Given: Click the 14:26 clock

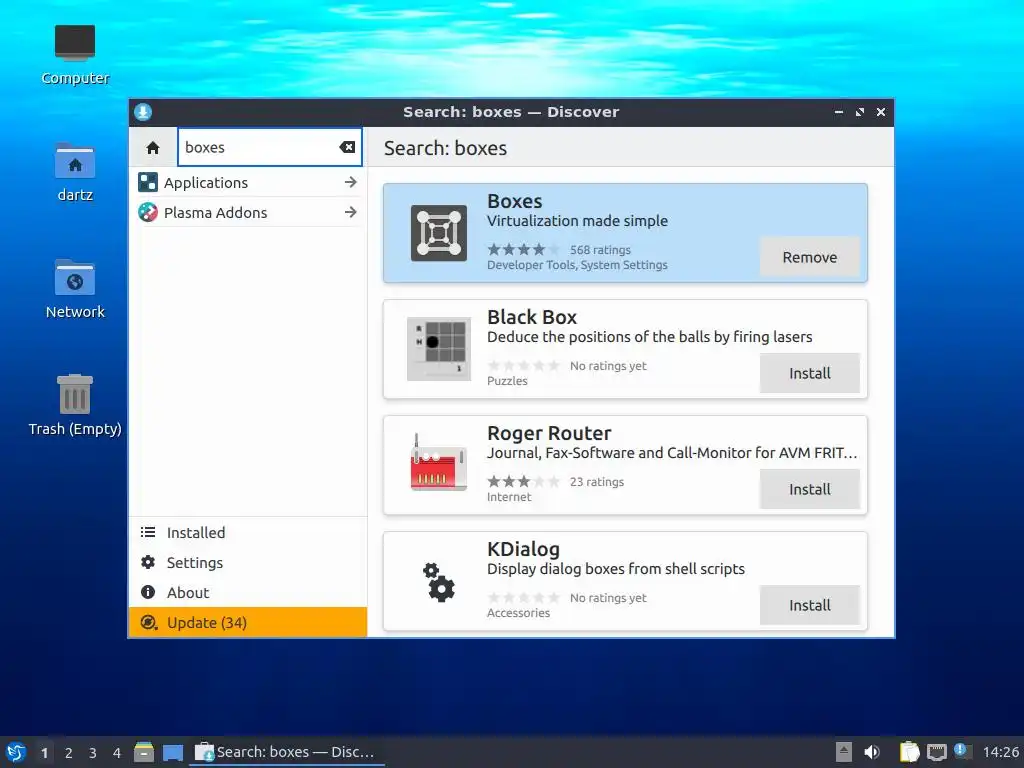Looking at the screenshot, I should point(1000,752).
